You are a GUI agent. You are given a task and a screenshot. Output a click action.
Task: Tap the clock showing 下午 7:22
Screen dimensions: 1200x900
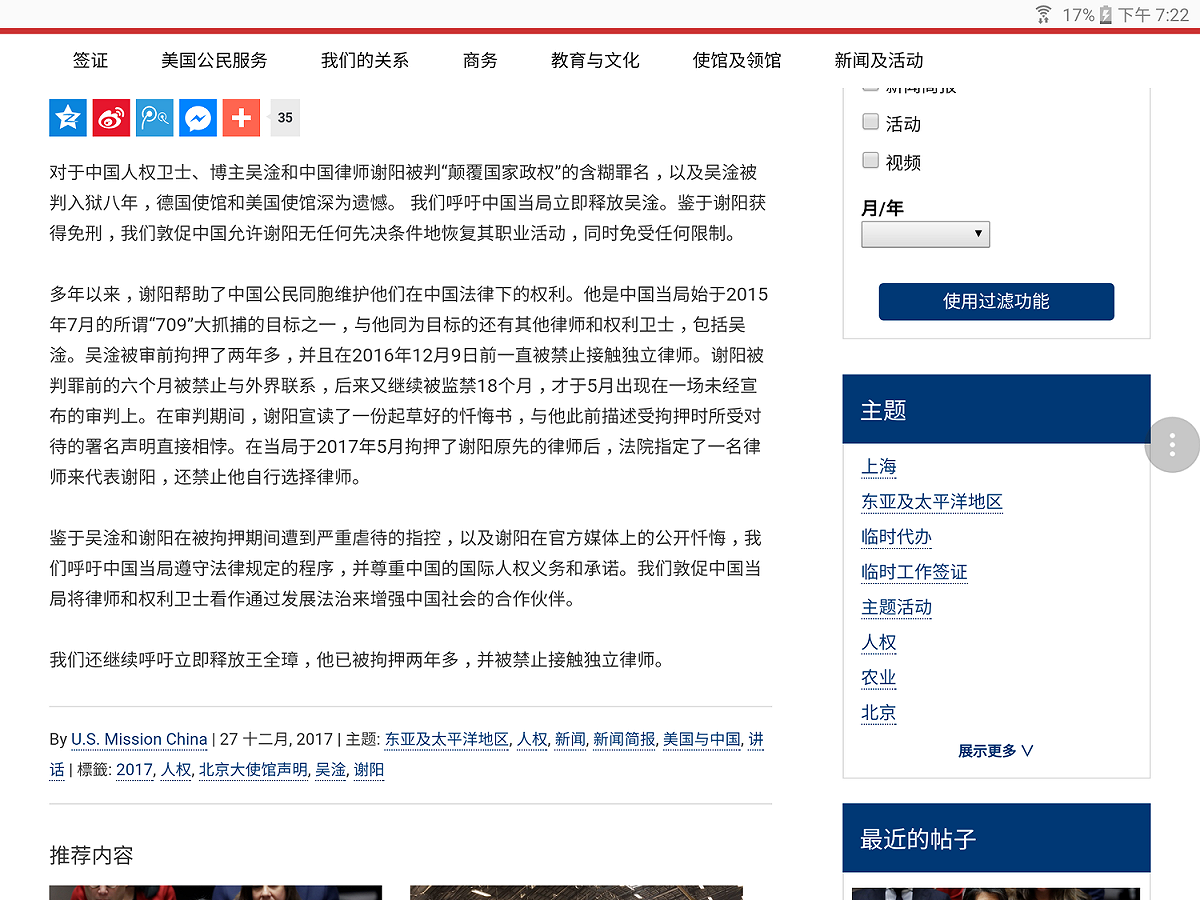tap(1153, 14)
